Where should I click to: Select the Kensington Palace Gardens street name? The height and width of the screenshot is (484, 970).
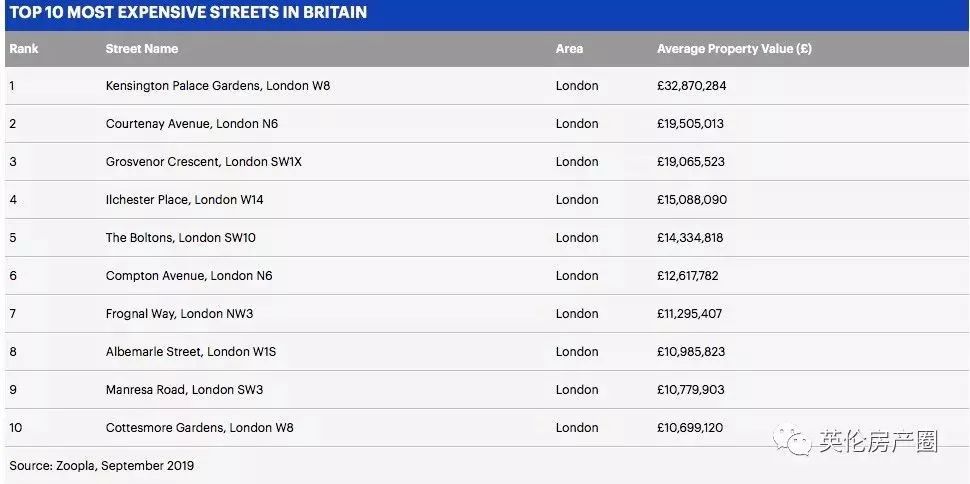(x=217, y=86)
